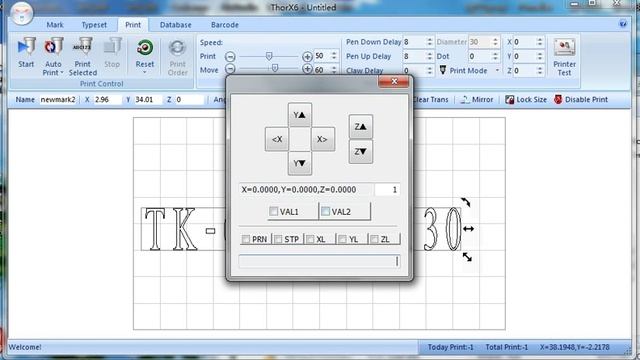Viewport: 640px width, 360px height.
Task: Toggle the VAL1 checkbox
Action: click(x=273, y=211)
